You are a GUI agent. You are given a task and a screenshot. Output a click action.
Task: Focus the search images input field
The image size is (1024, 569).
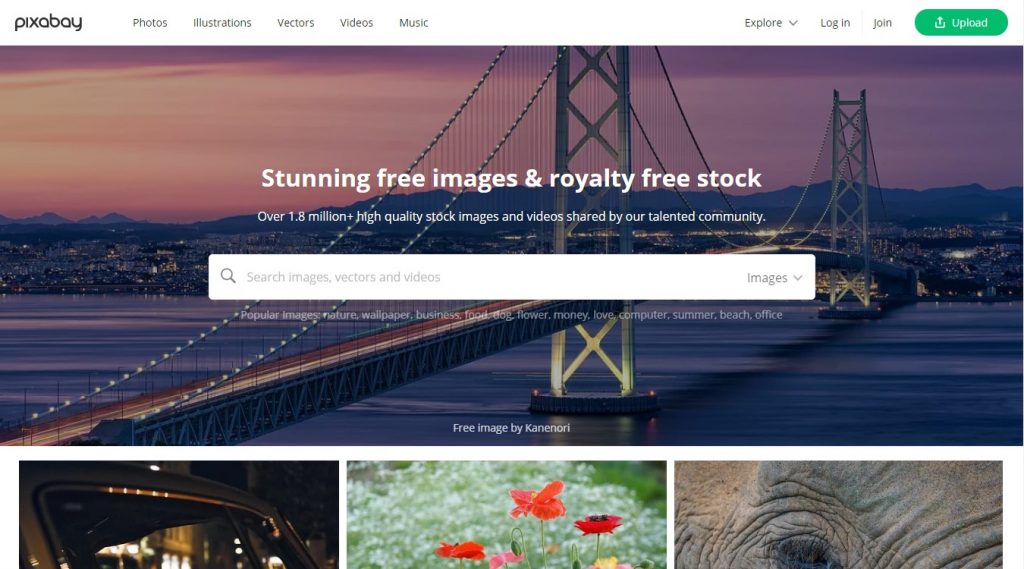(490, 277)
